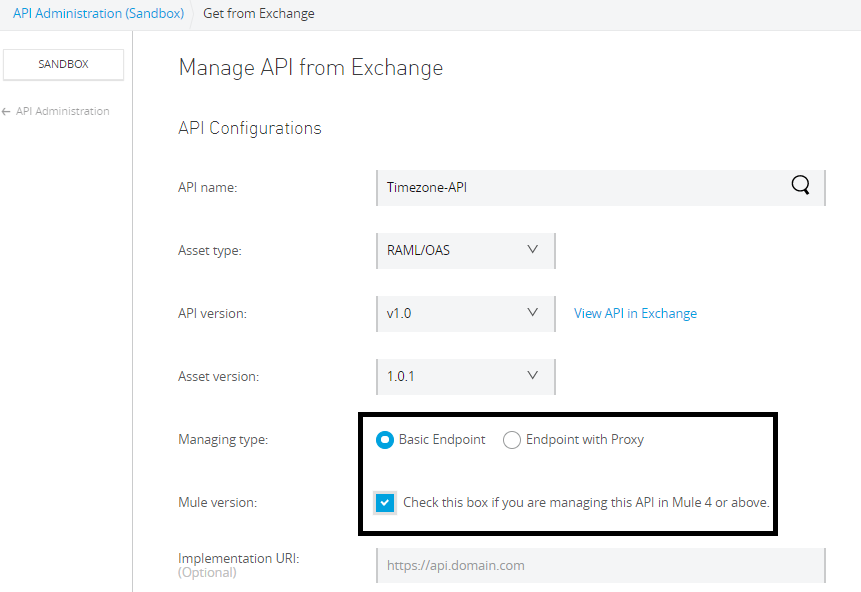Viewport: 861px width, 592px height.
Task: Click the Get from Exchange breadcrumb
Action: point(258,13)
